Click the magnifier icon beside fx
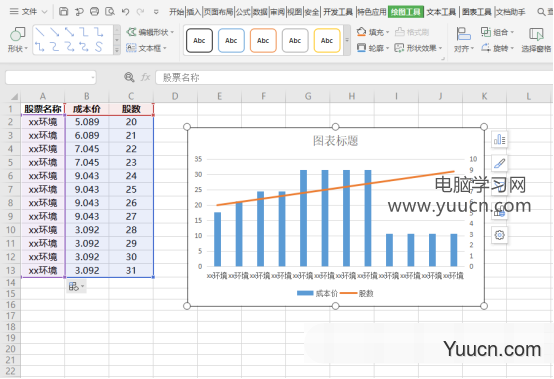 tap(129, 77)
